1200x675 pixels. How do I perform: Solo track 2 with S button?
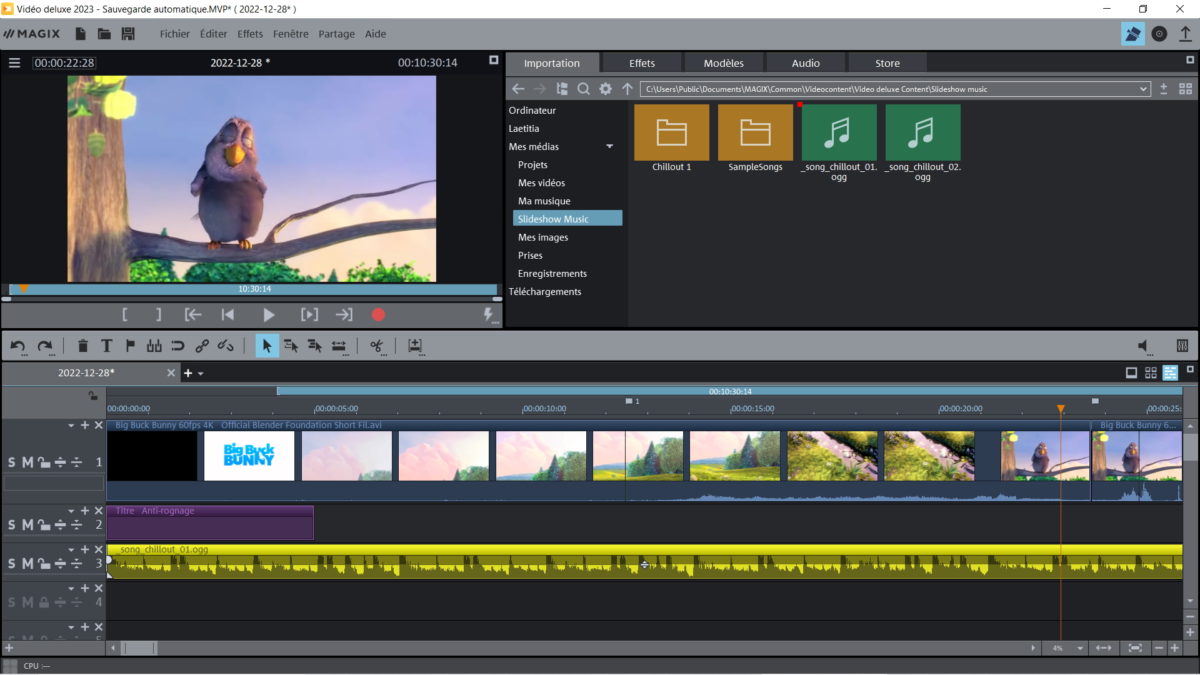12,524
